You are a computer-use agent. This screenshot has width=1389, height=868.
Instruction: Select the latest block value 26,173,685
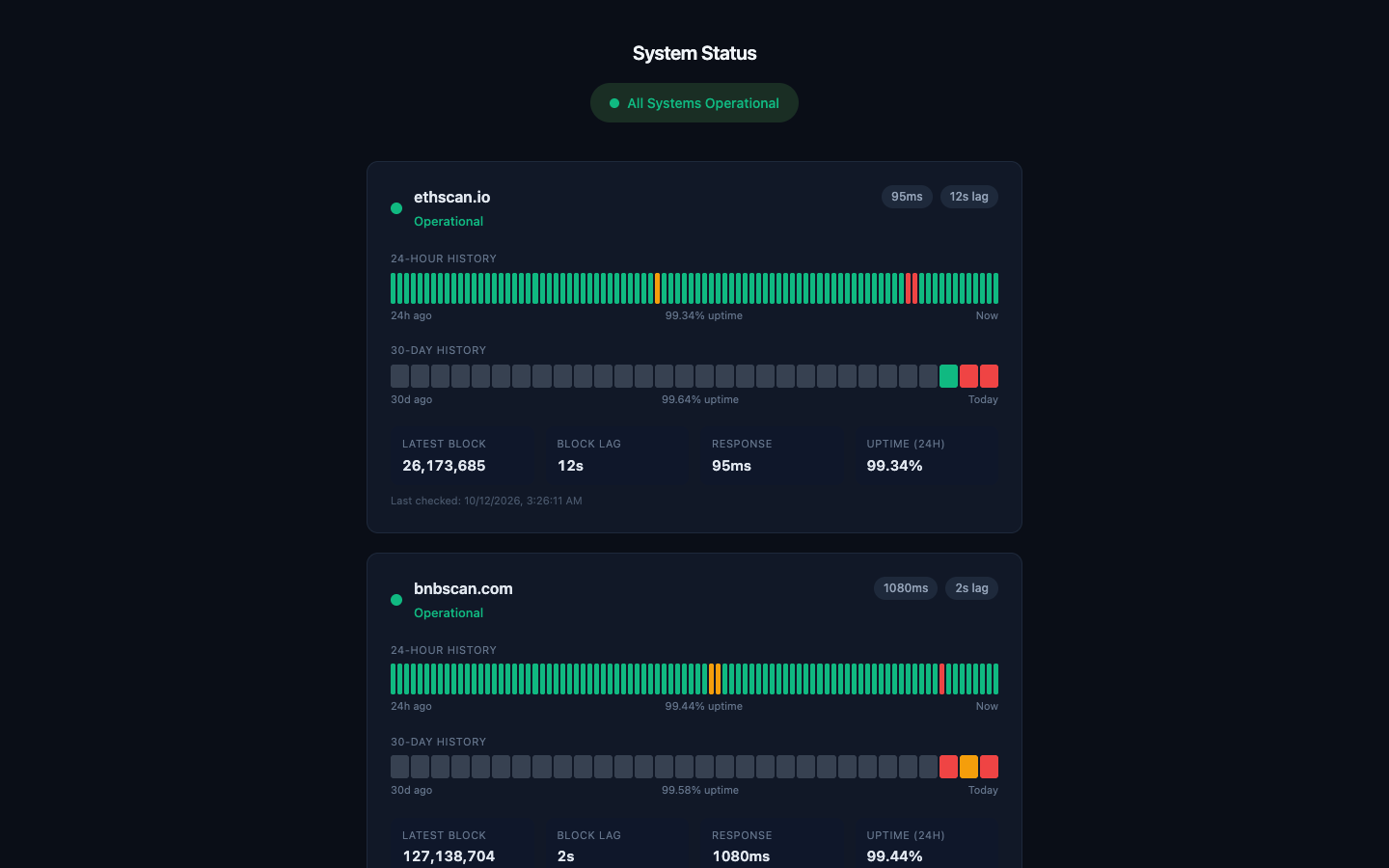(444, 466)
